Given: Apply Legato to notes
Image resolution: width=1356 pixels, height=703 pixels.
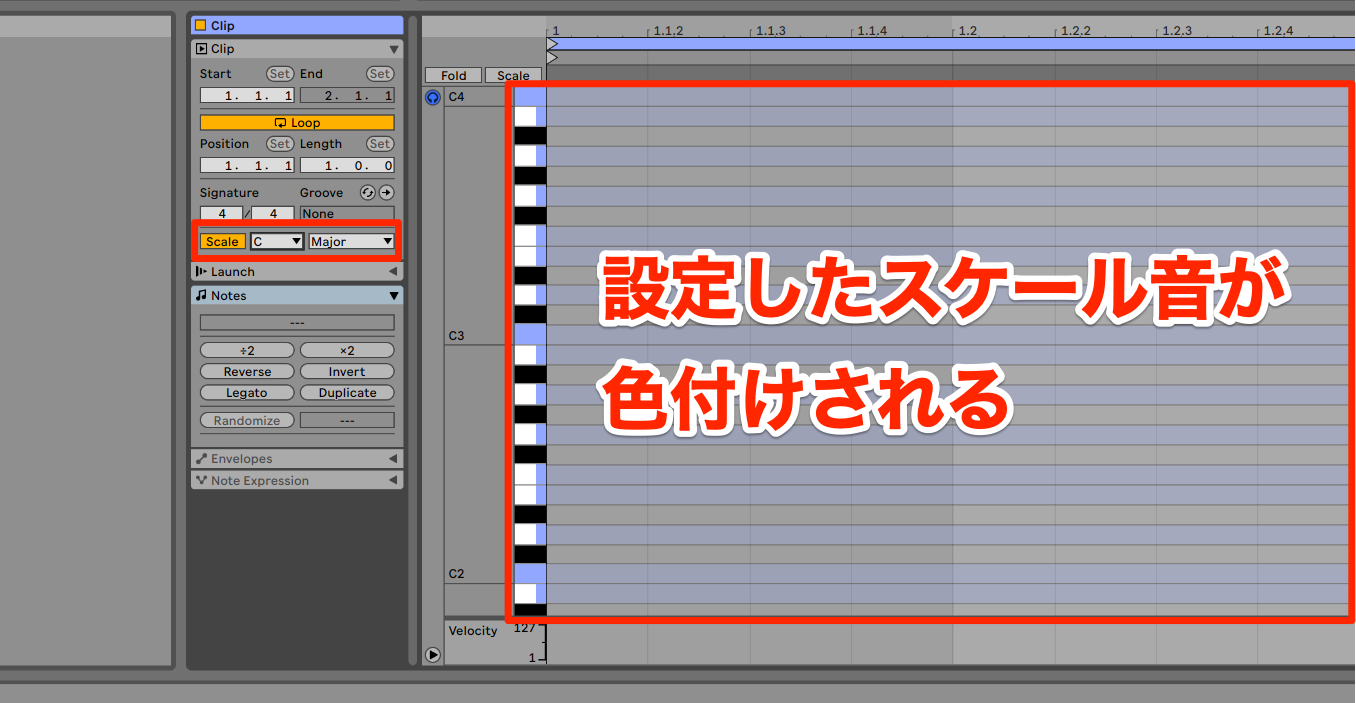Looking at the screenshot, I should [247, 393].
